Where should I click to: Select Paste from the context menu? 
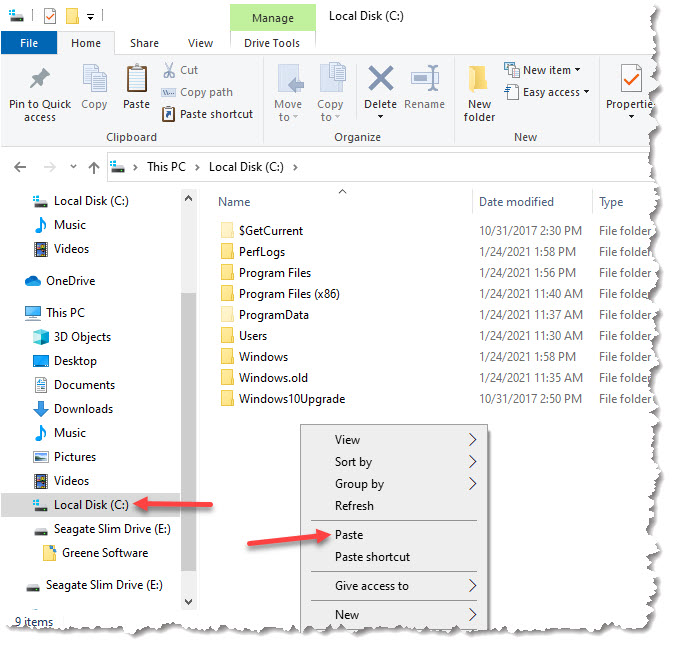click(349, 535)
